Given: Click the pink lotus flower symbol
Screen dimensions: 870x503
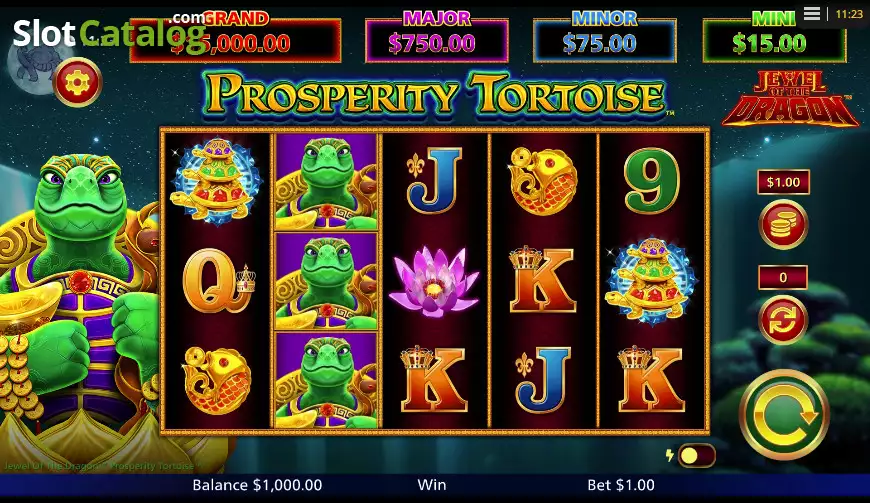Looking at the screenshot, I should pyautogui.click(x=434, y=282).
